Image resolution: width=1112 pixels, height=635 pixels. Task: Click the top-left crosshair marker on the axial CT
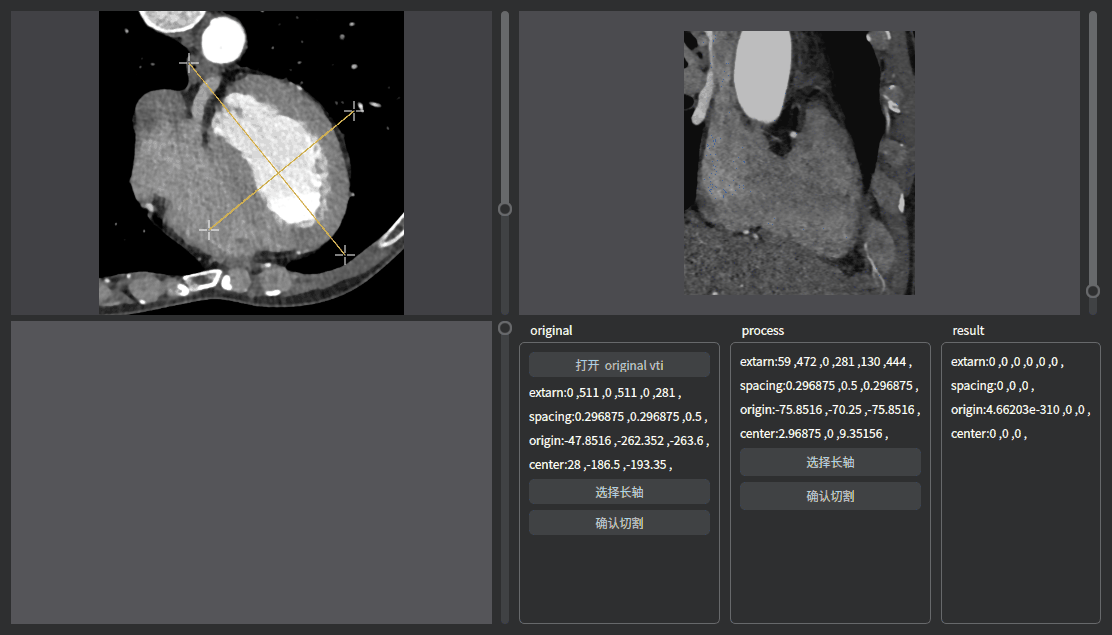pos(189,63)
